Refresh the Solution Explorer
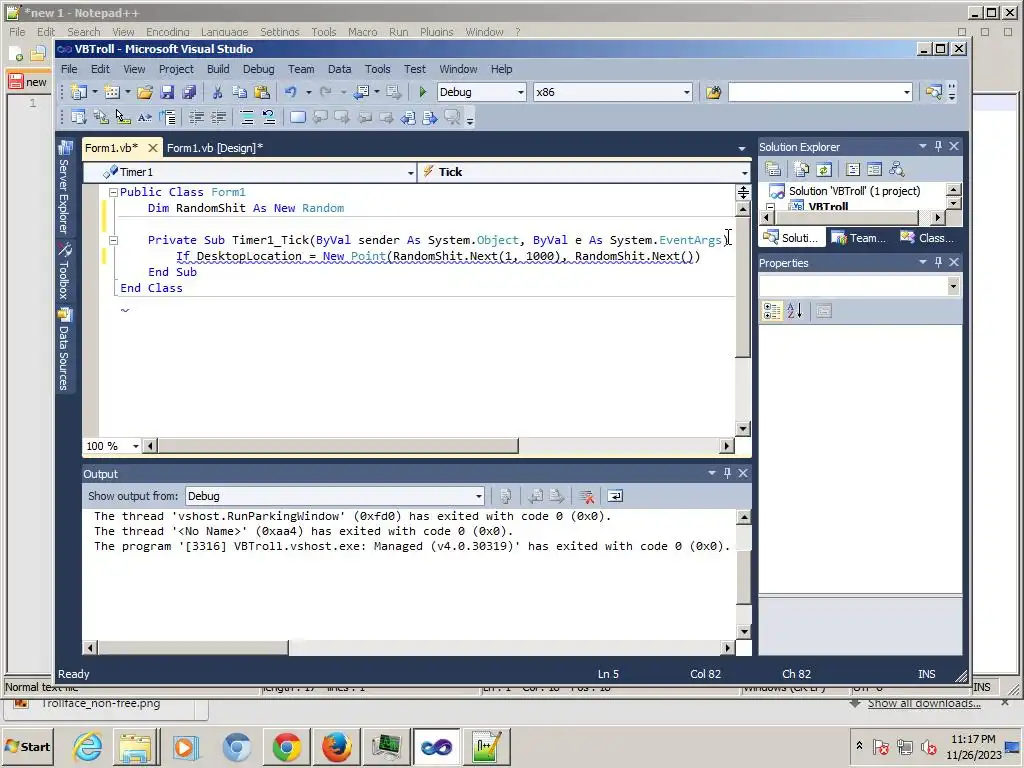Viewport: 1024px width, 768px height. [824, 169]
